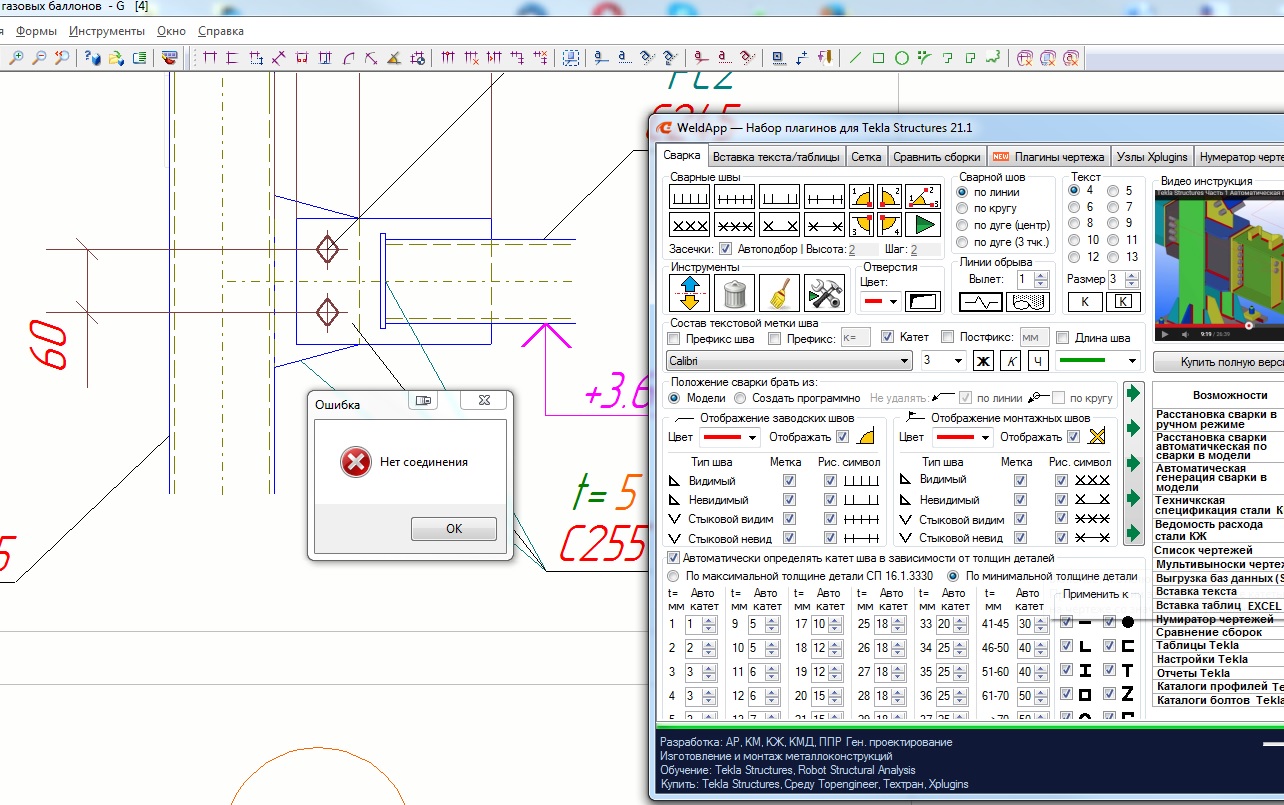Toggle the Катет checkbox

(x=887, y=338)
